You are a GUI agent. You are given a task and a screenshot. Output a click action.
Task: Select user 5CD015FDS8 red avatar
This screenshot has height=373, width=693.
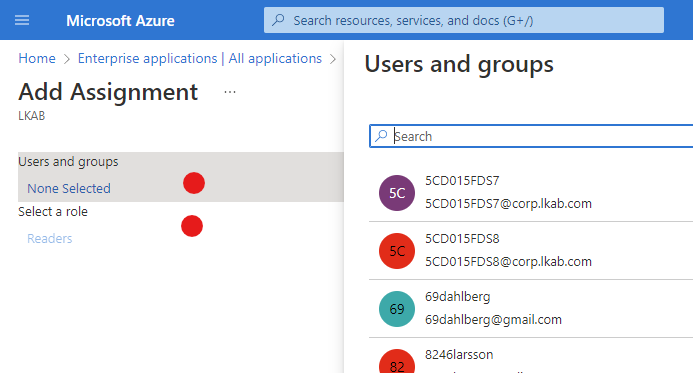click(x=397, y=251)
